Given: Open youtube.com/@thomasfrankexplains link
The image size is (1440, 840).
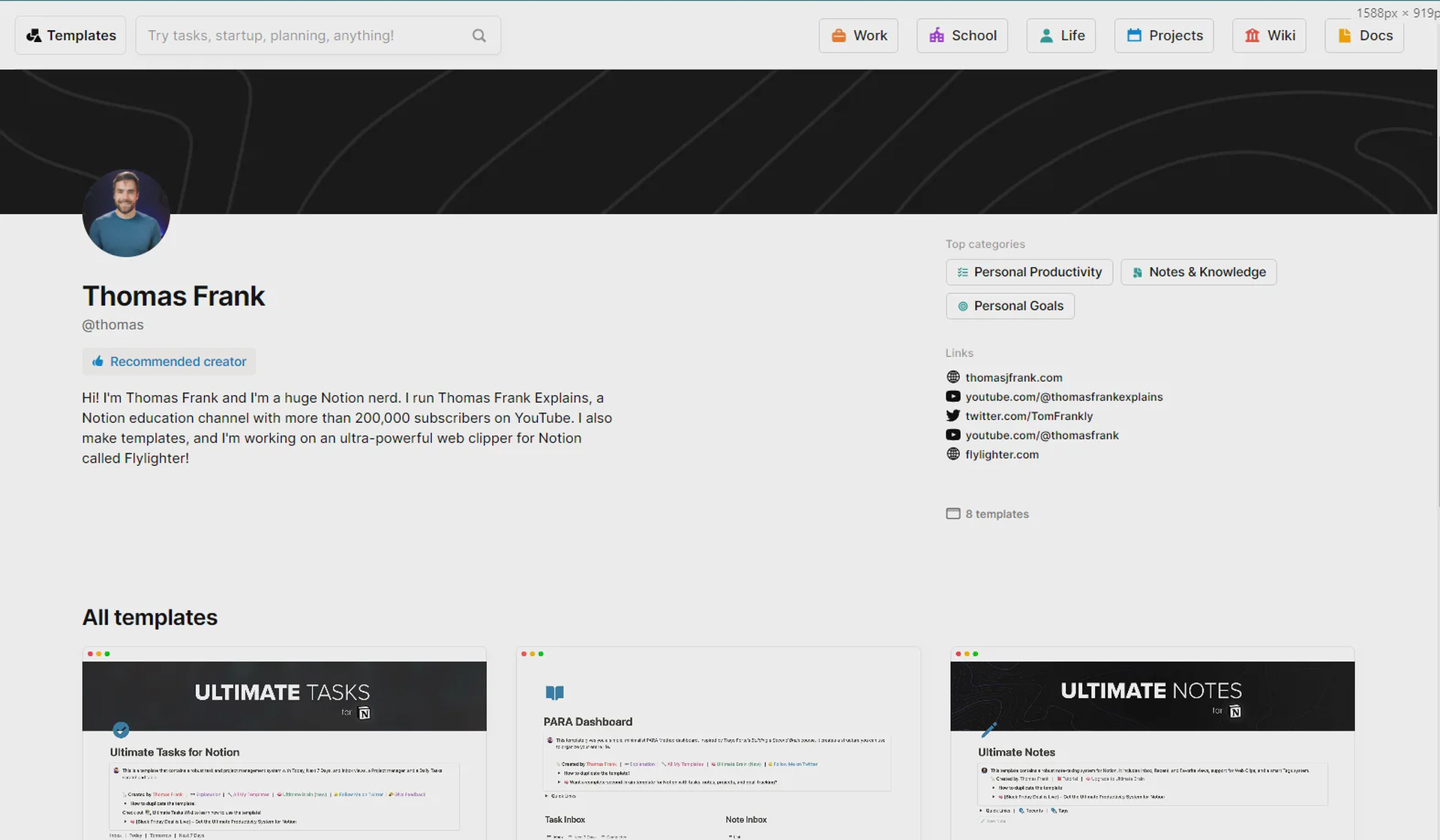Looking at the screenshot, I should [1064, 397].
